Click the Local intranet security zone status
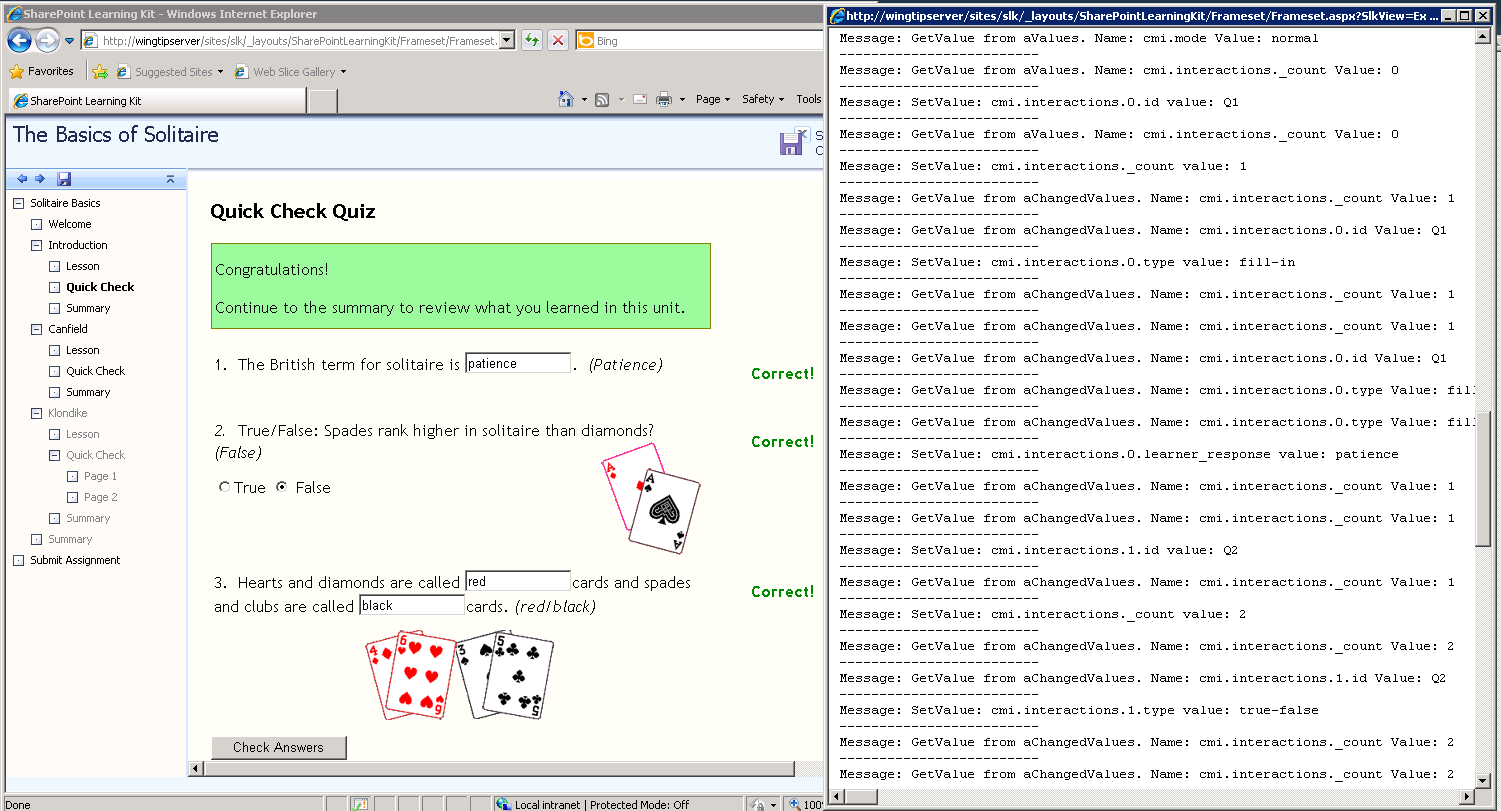Viewport: 1501px width, 811px height. (594, 804)
